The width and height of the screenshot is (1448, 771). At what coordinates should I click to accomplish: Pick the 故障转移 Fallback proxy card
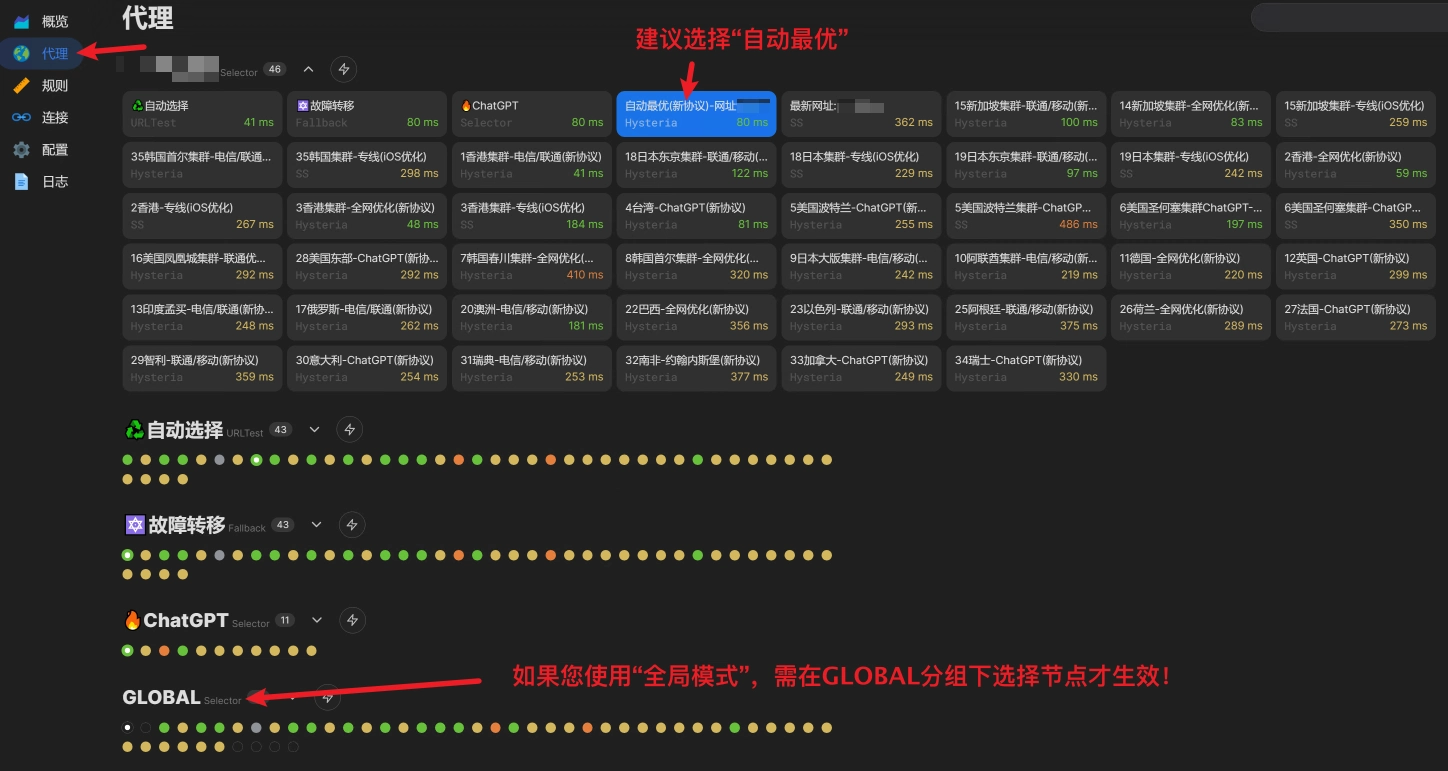pos(367,114)
